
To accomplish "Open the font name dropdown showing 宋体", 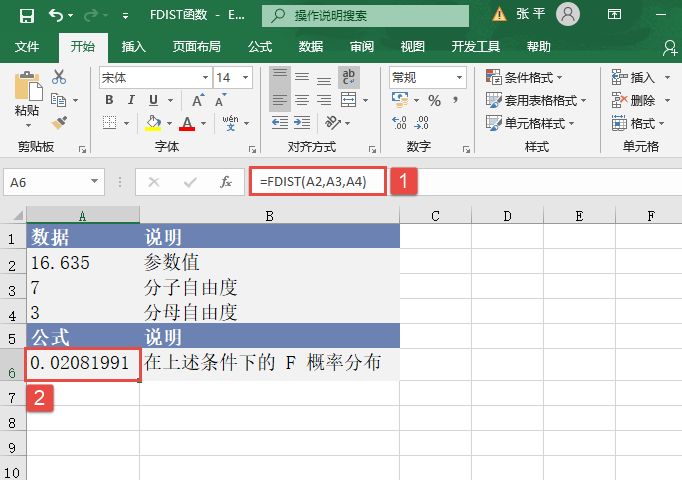I will coord(153,78).
